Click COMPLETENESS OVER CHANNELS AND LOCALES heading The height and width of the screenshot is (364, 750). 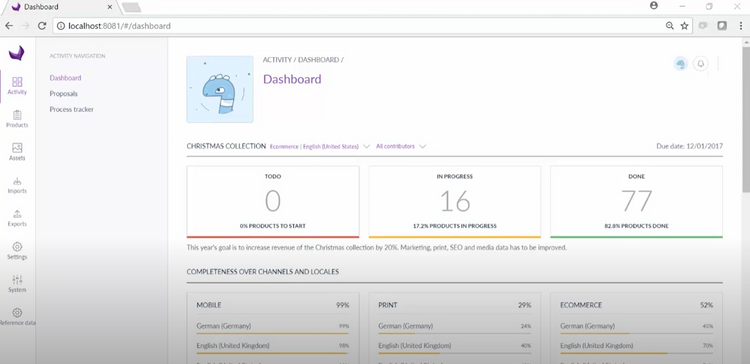(263, 272)
